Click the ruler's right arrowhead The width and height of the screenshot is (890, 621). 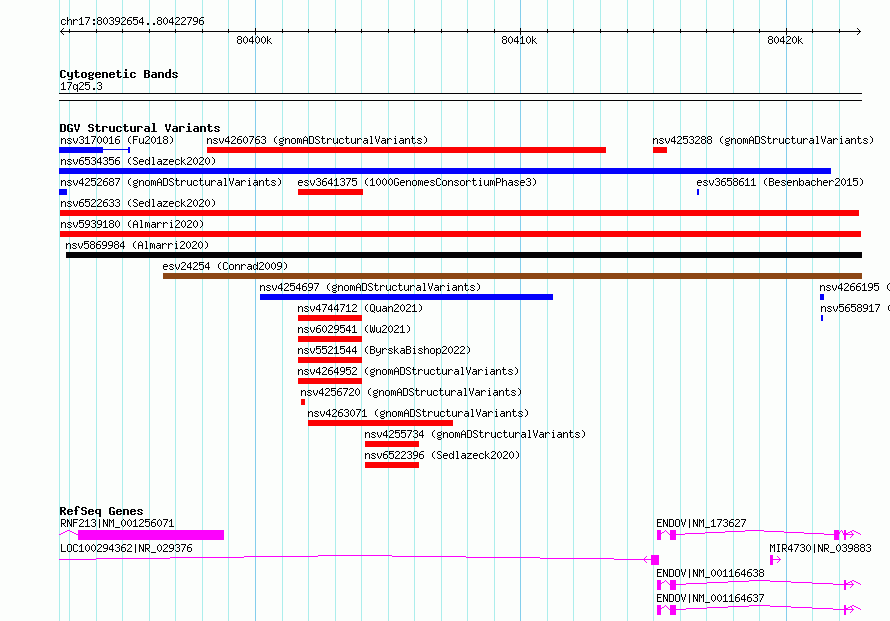pos(858,31)
